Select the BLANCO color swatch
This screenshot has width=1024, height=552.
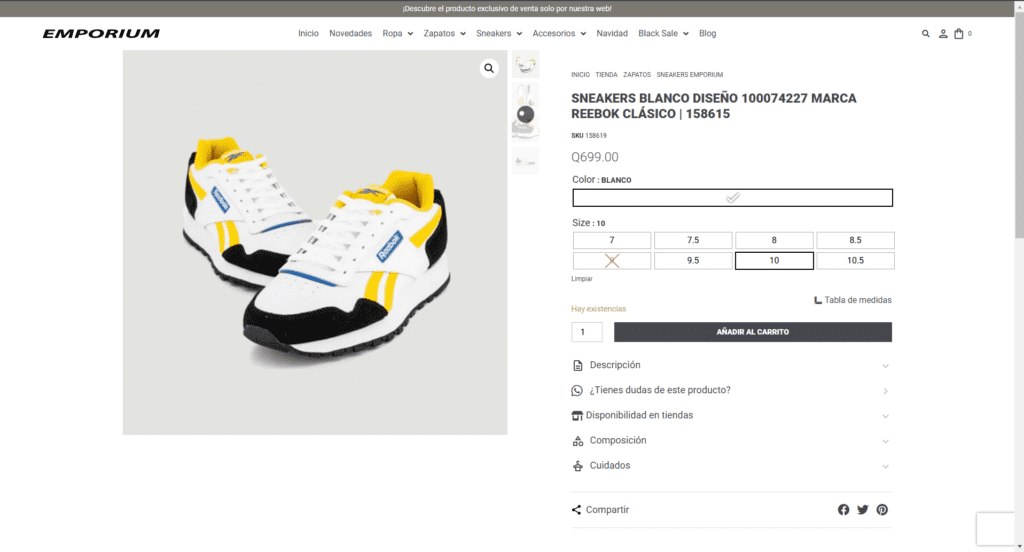(x=732, y=198)
